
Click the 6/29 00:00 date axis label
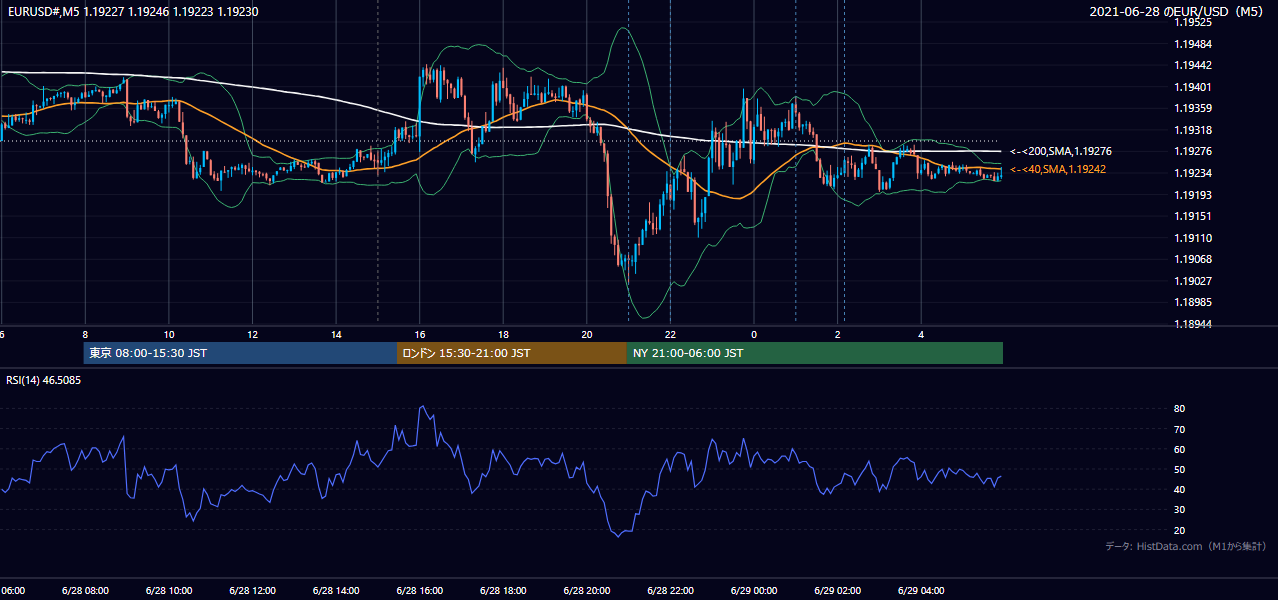pos(754,590)
